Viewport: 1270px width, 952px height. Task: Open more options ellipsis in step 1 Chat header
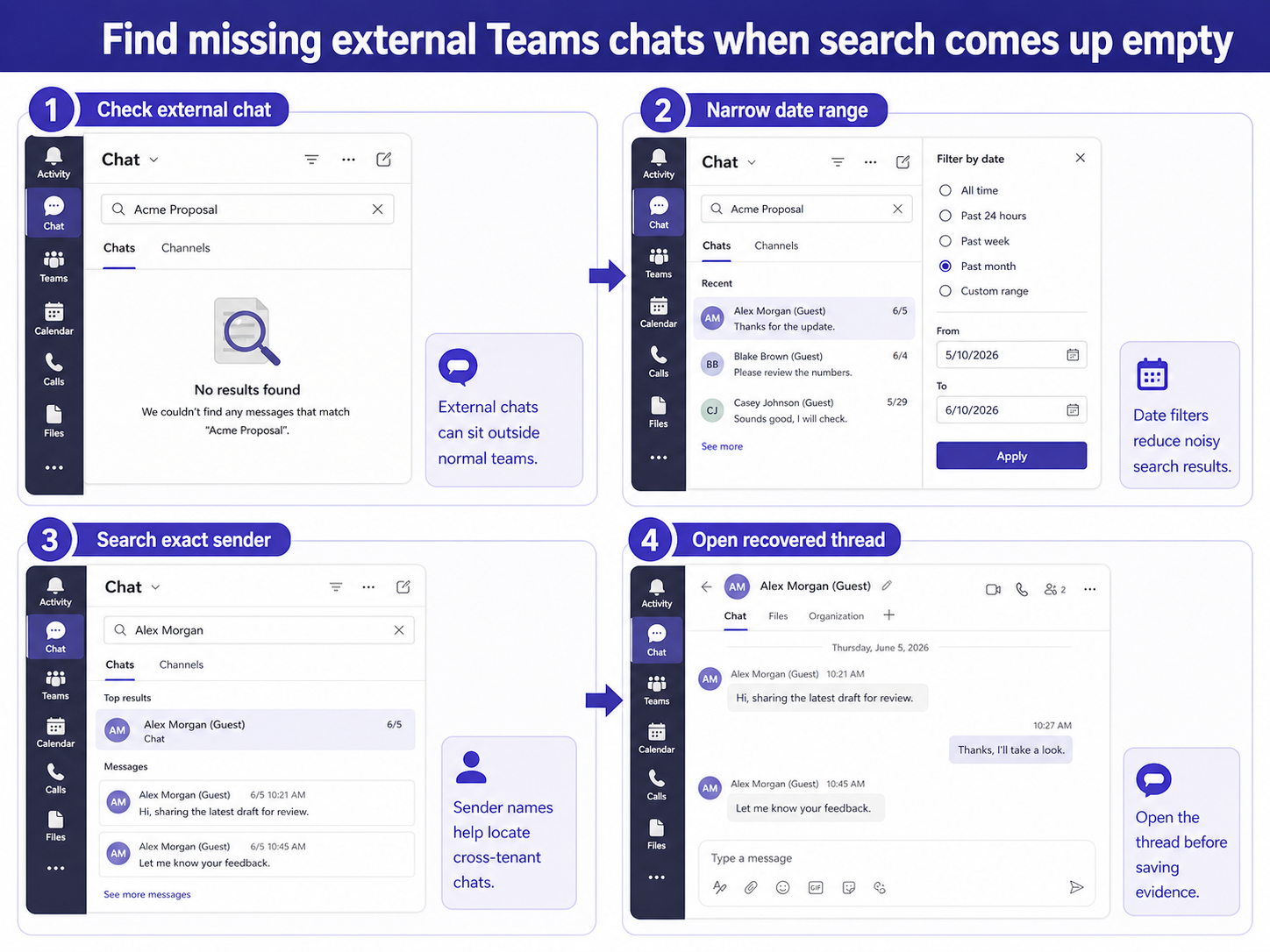348,160
